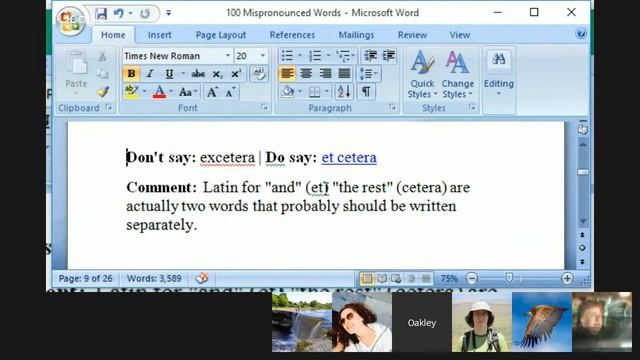Redo the last action
The width and height of the screenshot is (640, 360).
(145, 13)
